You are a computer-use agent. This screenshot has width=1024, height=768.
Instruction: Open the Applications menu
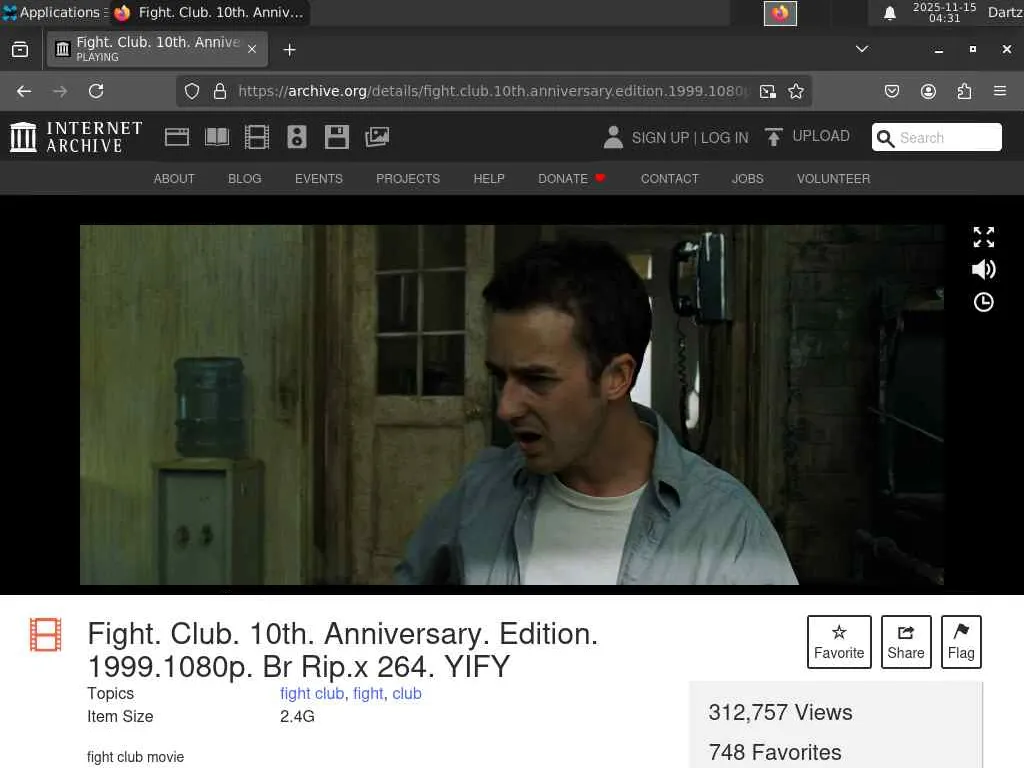[54, 12]
